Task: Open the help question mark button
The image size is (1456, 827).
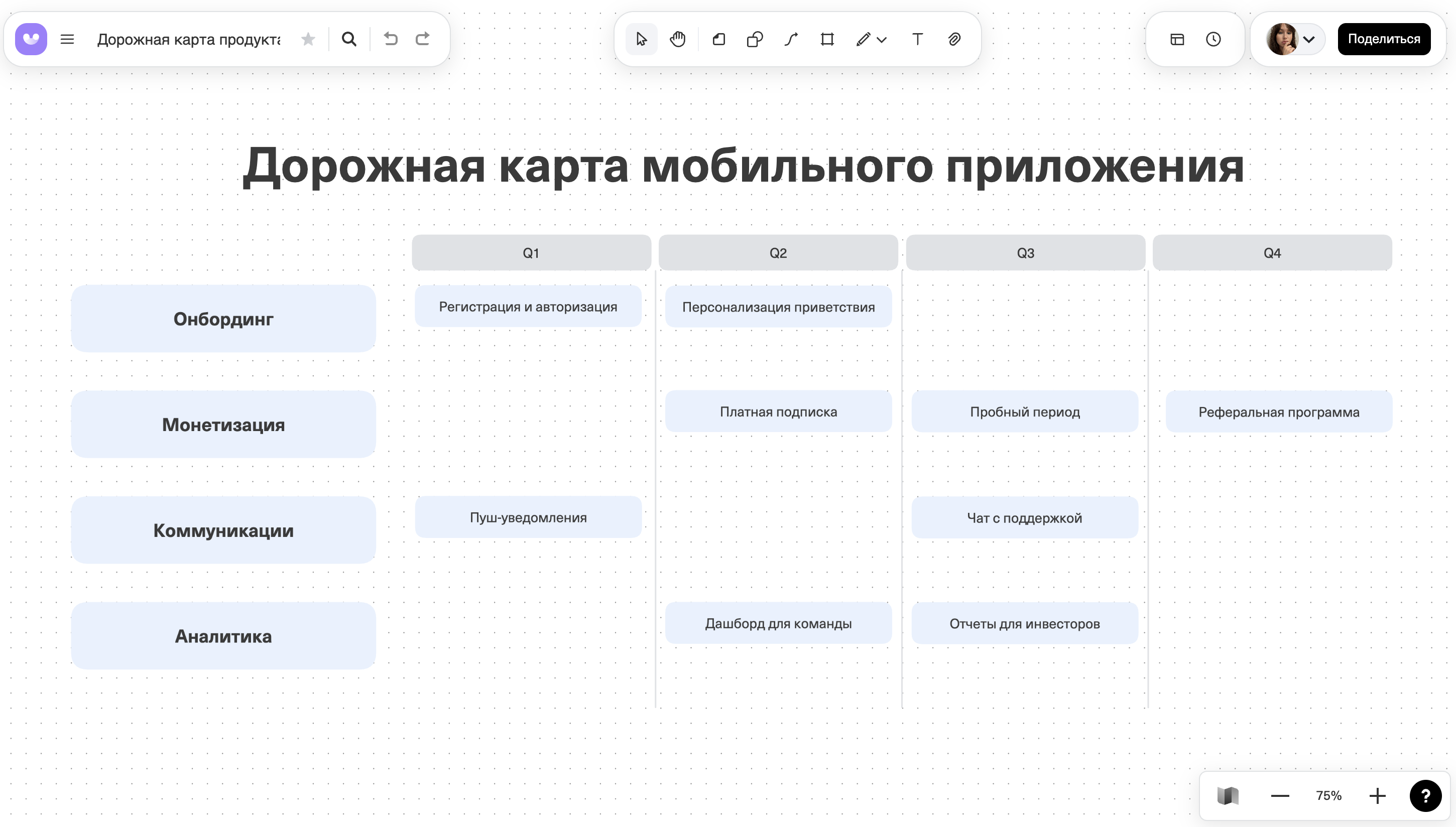Action: click(x=1426, y=795)
